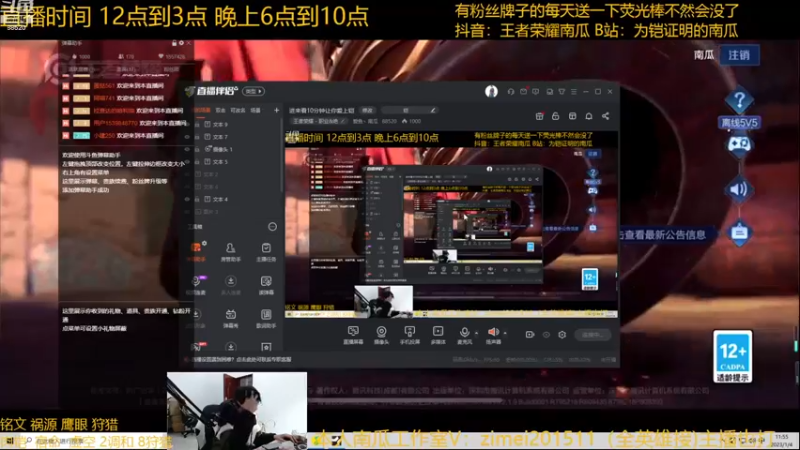This screenshot has height=450, width=800.
Task: Click the user avatar in title bar
Action: (491, 91)
